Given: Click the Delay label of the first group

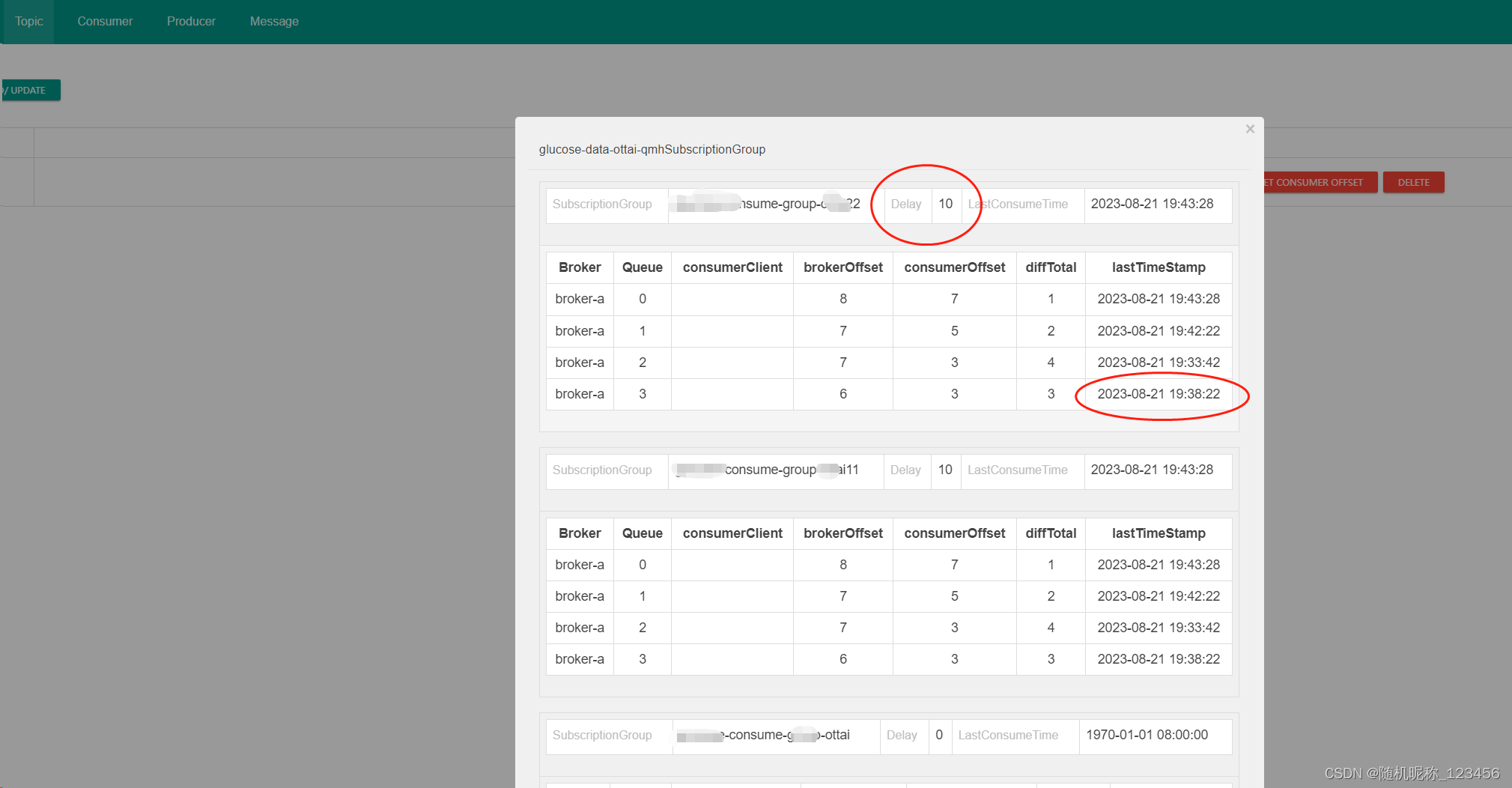Looking at the screenshot, I should point(905,204).
